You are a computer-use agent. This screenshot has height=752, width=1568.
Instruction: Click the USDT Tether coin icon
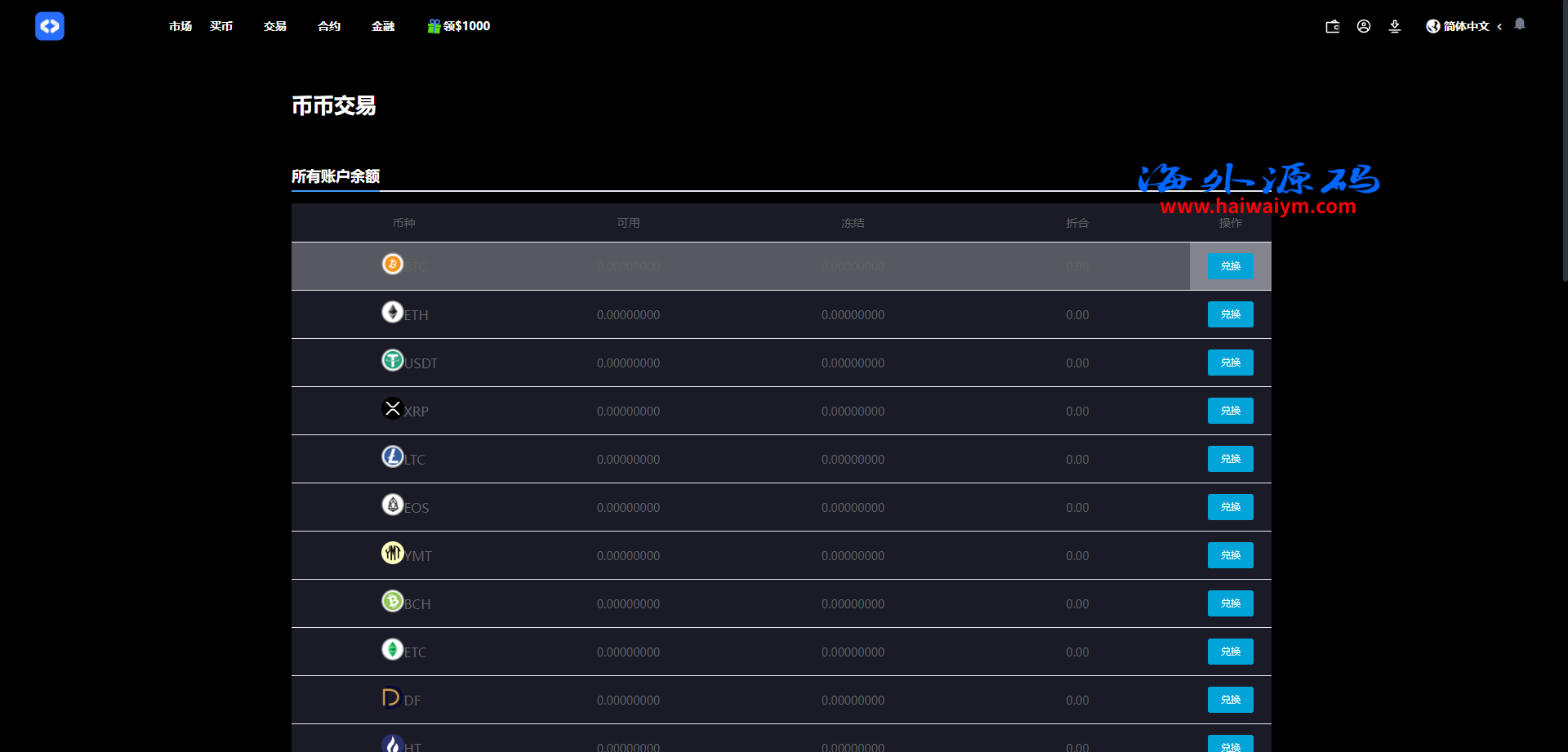coord(393,360)
